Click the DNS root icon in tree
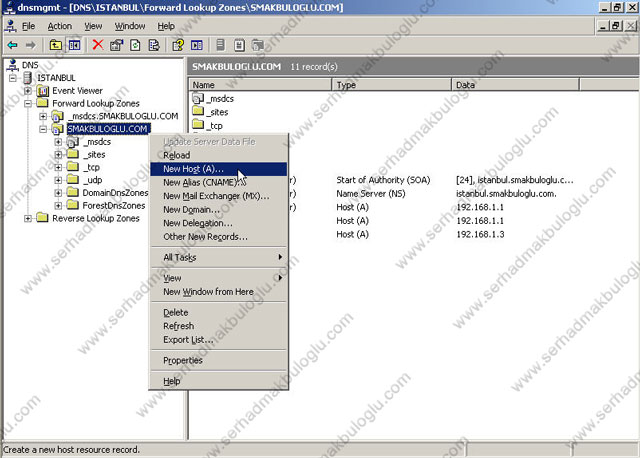Screen dimensions: 640x458 click(x=13, y=65)
